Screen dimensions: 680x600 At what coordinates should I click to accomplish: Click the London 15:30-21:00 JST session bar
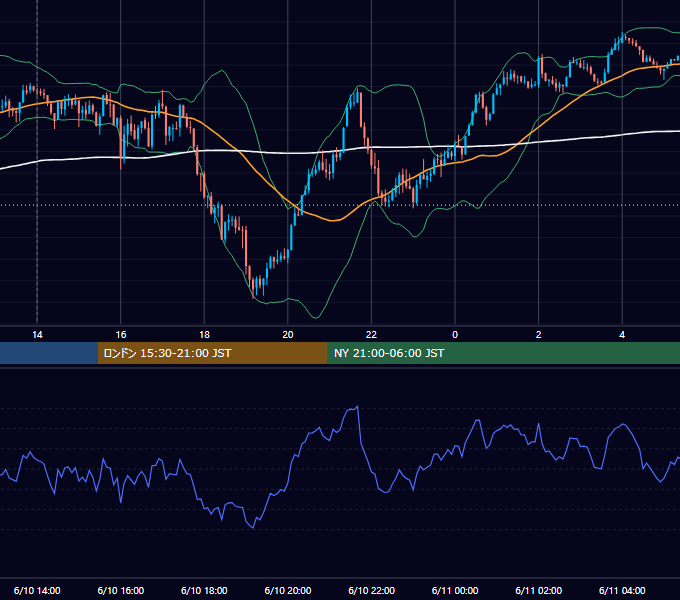click(x=212, y=353)
